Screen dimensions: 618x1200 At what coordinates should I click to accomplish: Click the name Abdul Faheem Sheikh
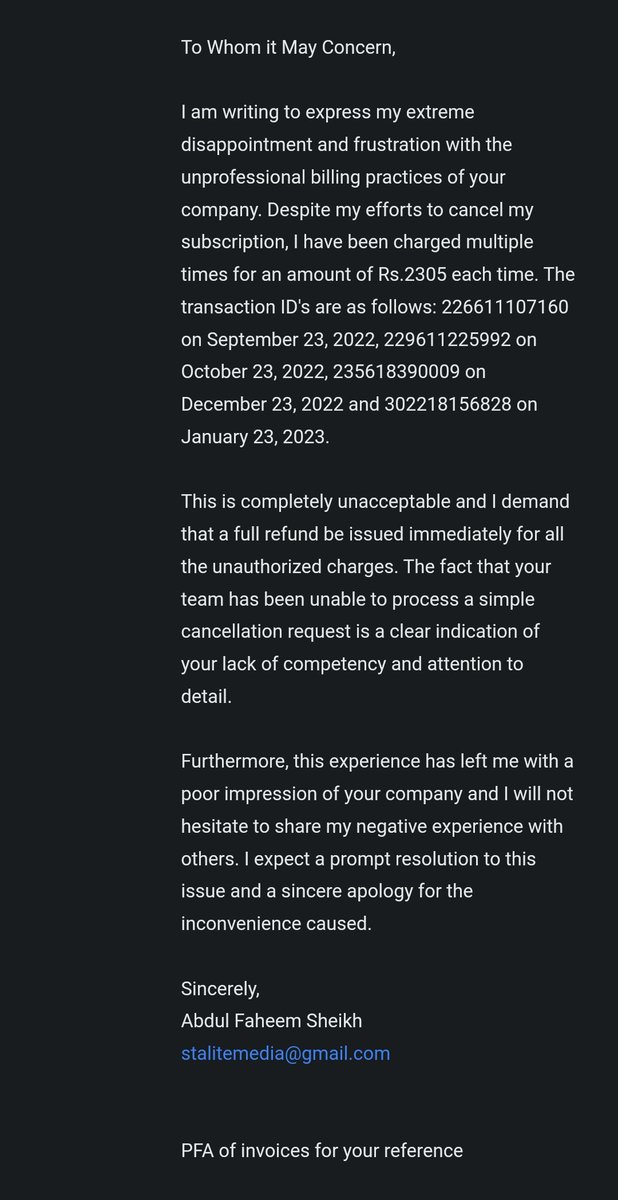271,1021
